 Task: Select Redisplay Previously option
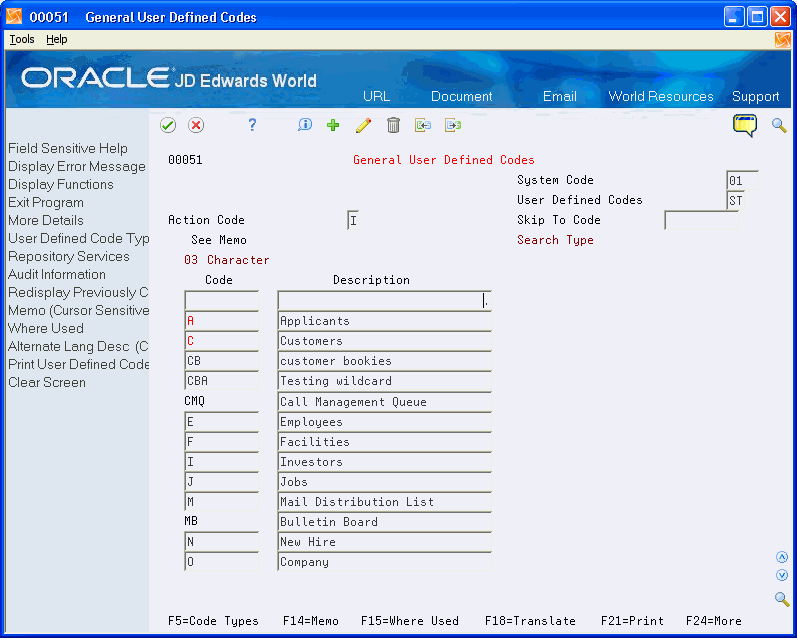click(78, 292)
